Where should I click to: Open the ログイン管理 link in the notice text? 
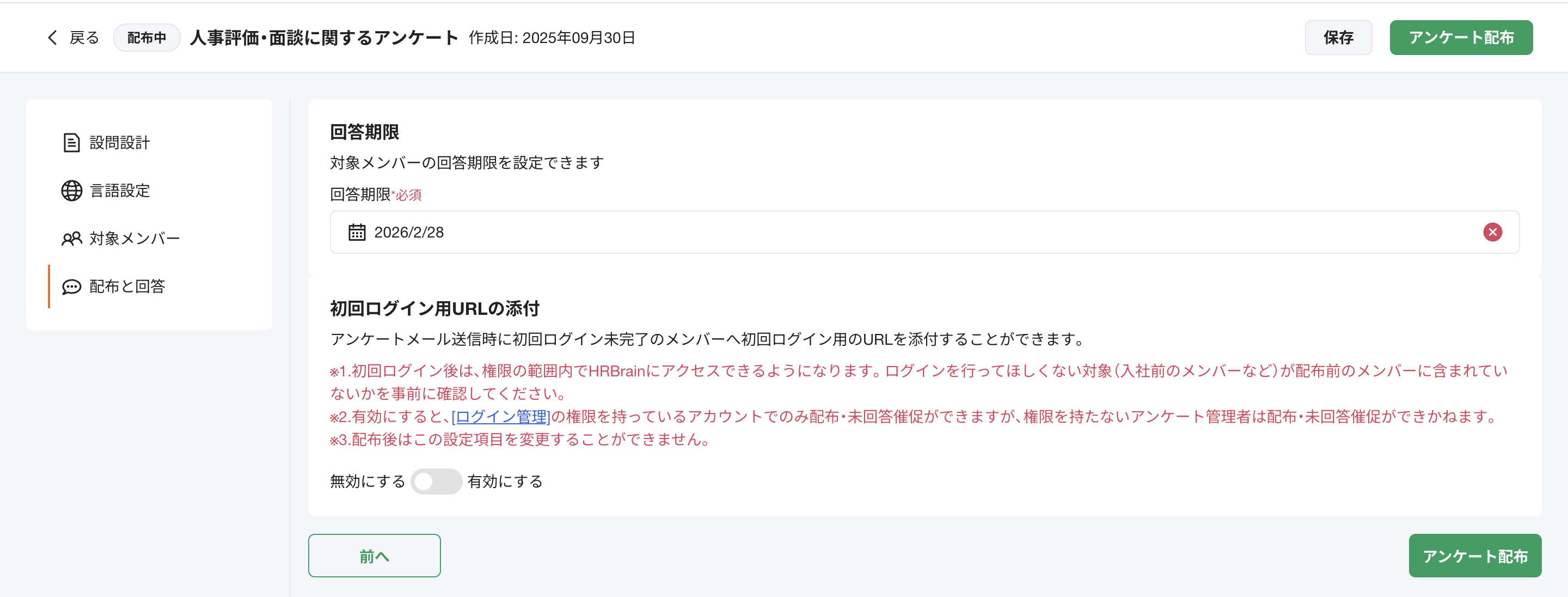pos(500,417)
